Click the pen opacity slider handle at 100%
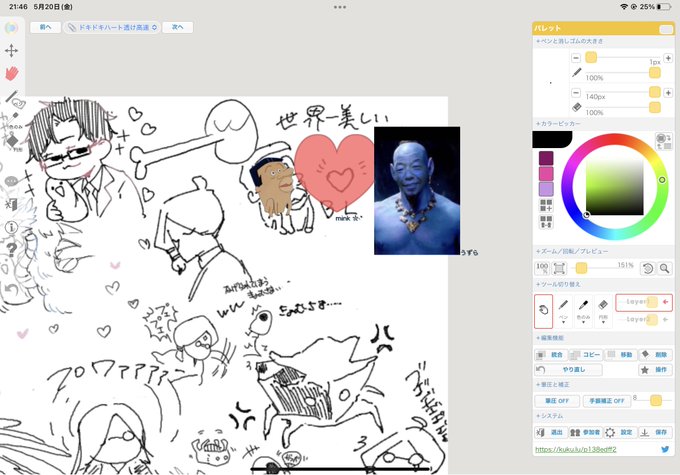 (x=654, y=73)
